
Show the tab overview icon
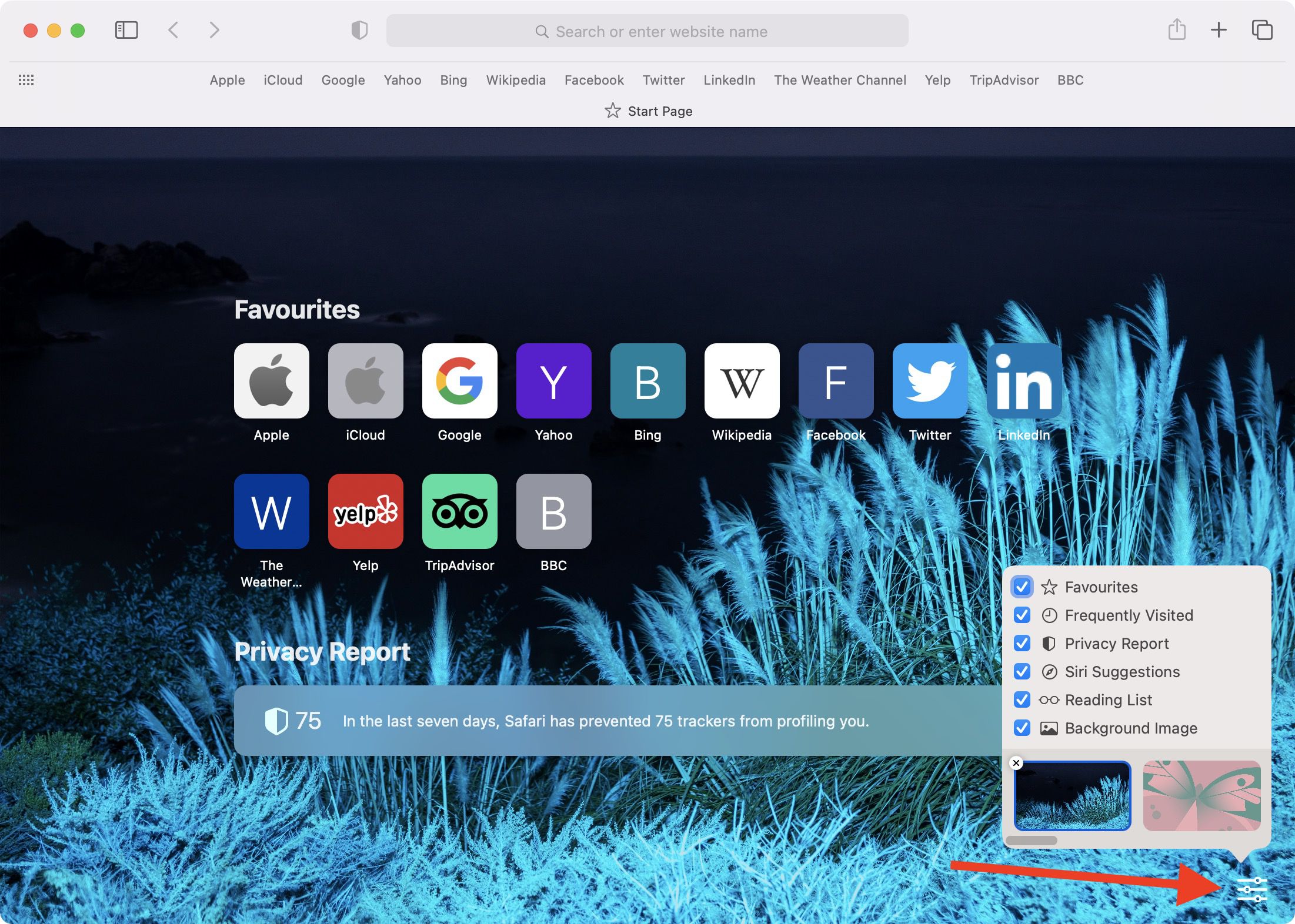point(1262,30)
